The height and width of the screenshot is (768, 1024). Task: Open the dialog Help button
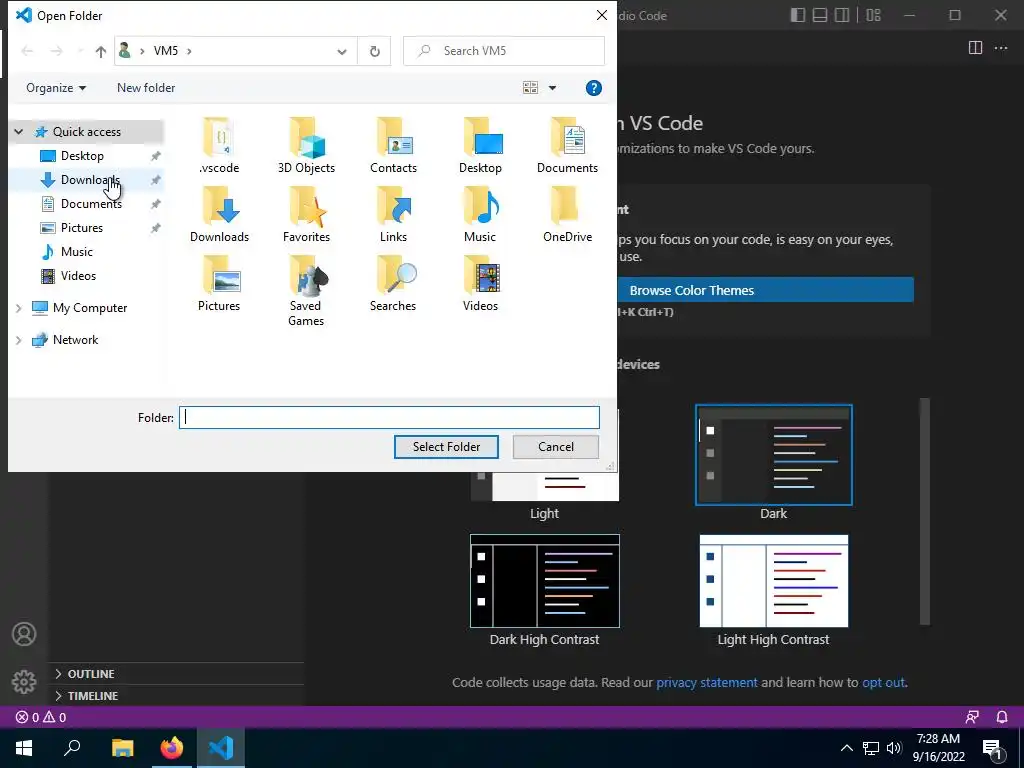tap(594, 88)
